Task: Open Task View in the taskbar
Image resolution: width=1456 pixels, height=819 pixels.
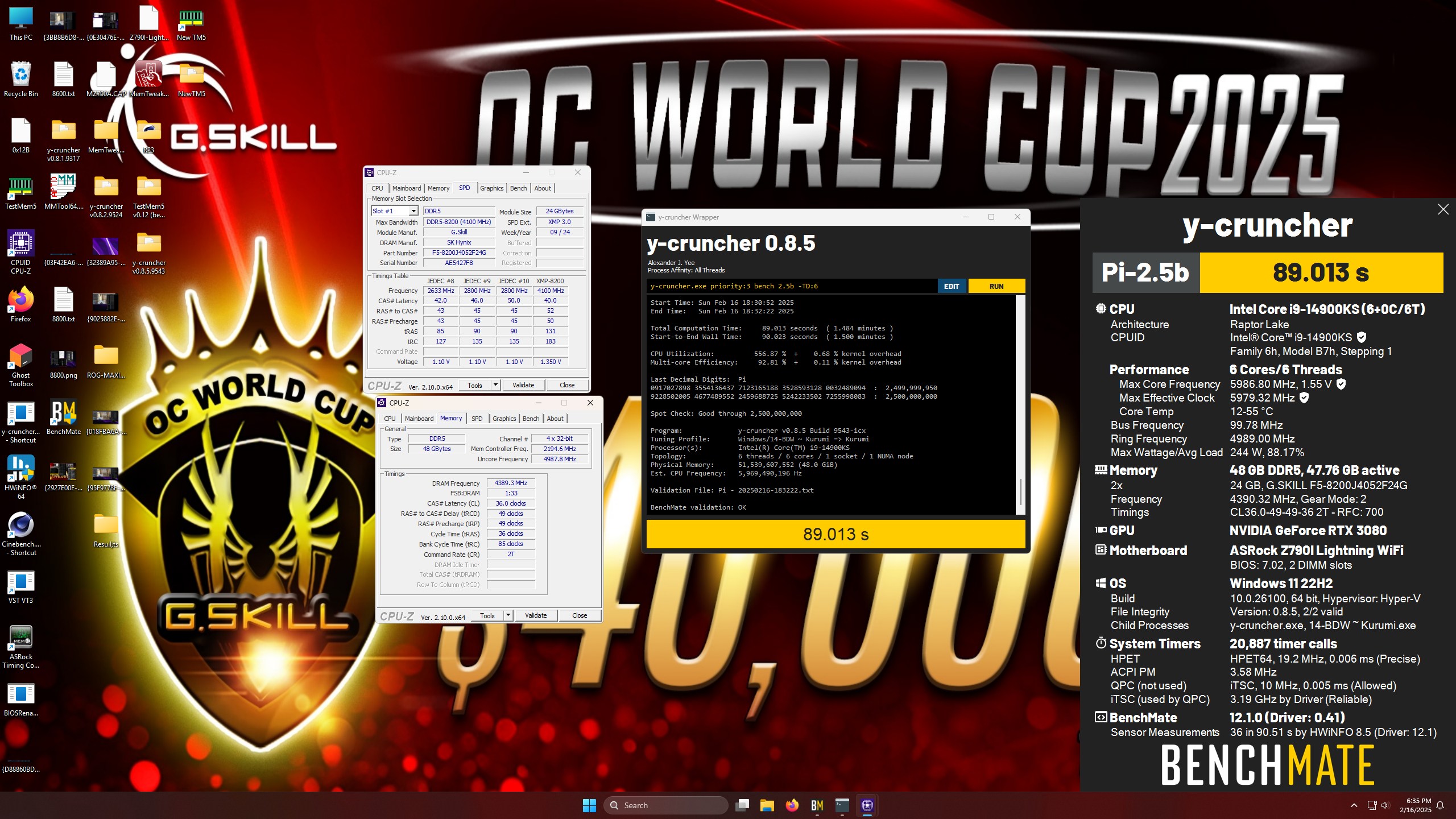Action: point(742,805)
